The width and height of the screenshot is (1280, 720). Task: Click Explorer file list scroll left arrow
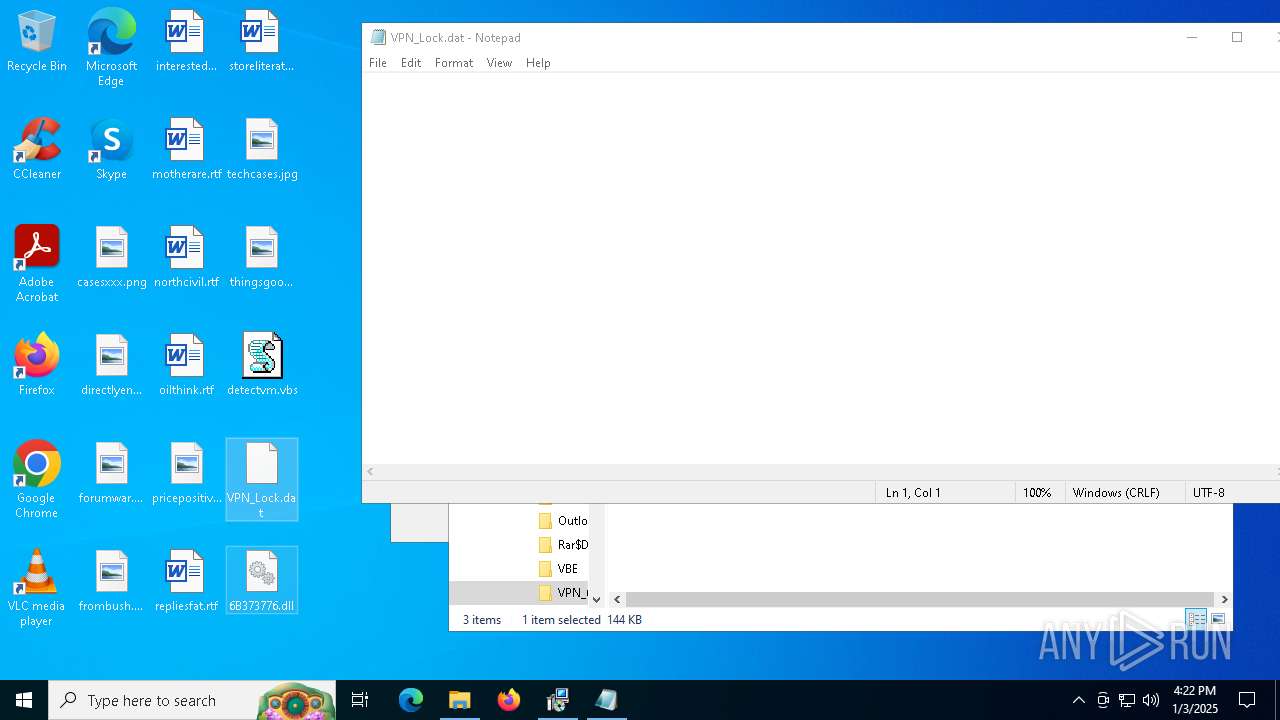617,599
